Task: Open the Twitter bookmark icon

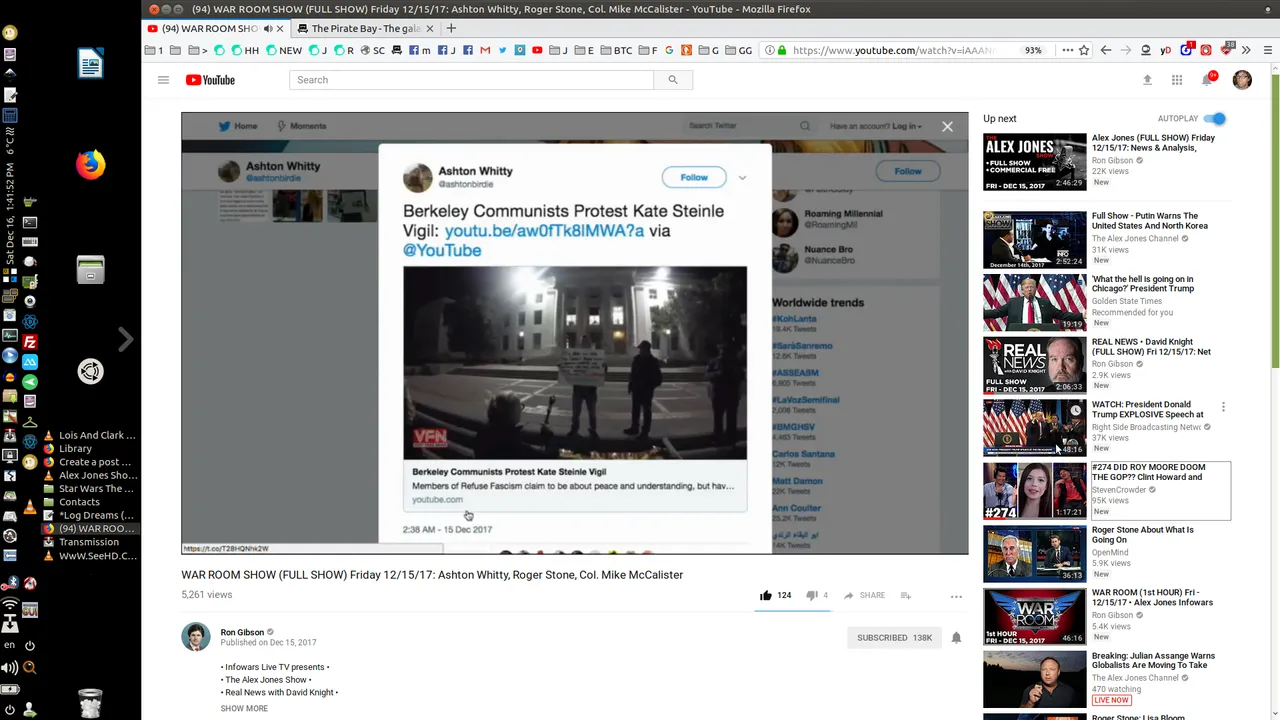Action: click(503, 50)
